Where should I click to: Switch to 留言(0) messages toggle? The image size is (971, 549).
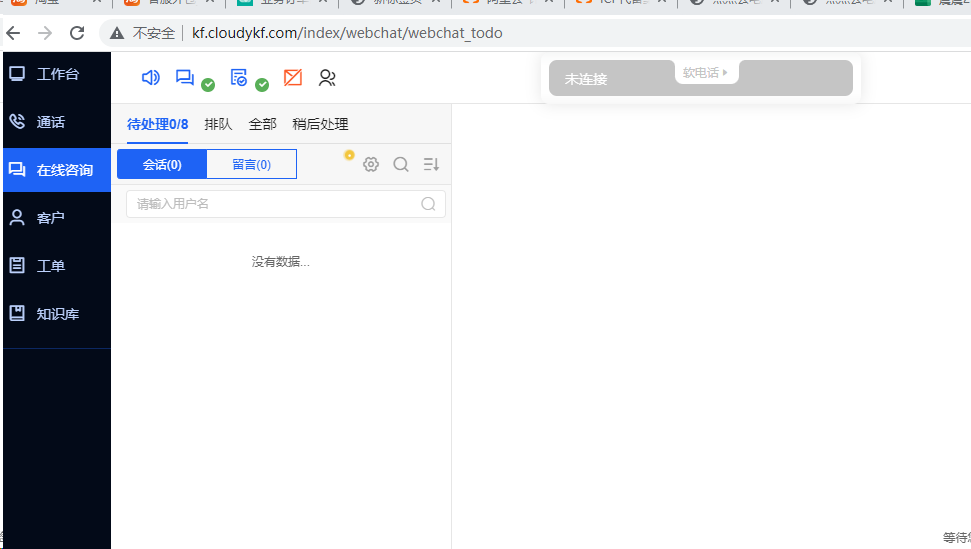click(251, 164)
